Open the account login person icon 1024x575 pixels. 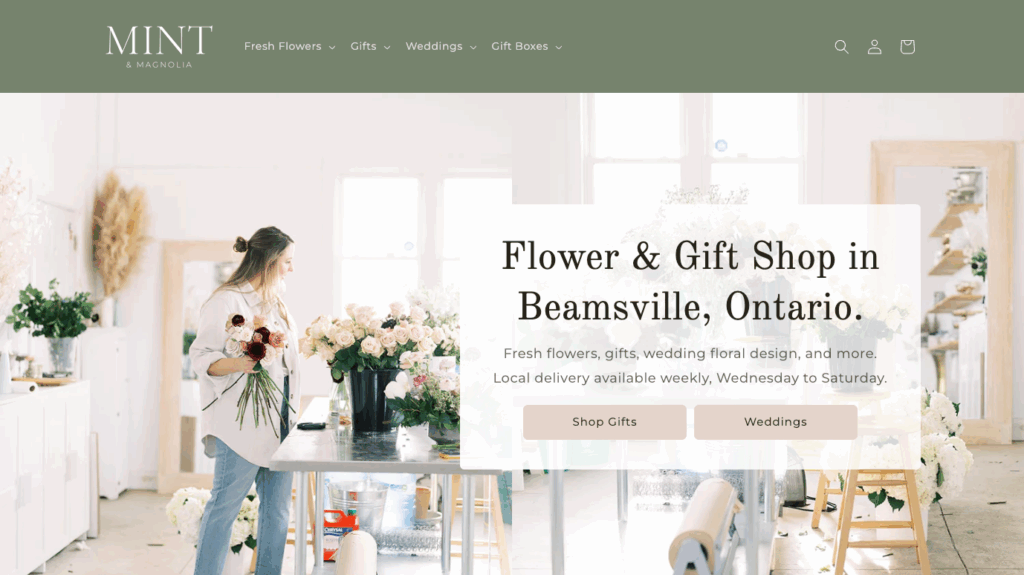pyautogui.click(x=874, y=46)
